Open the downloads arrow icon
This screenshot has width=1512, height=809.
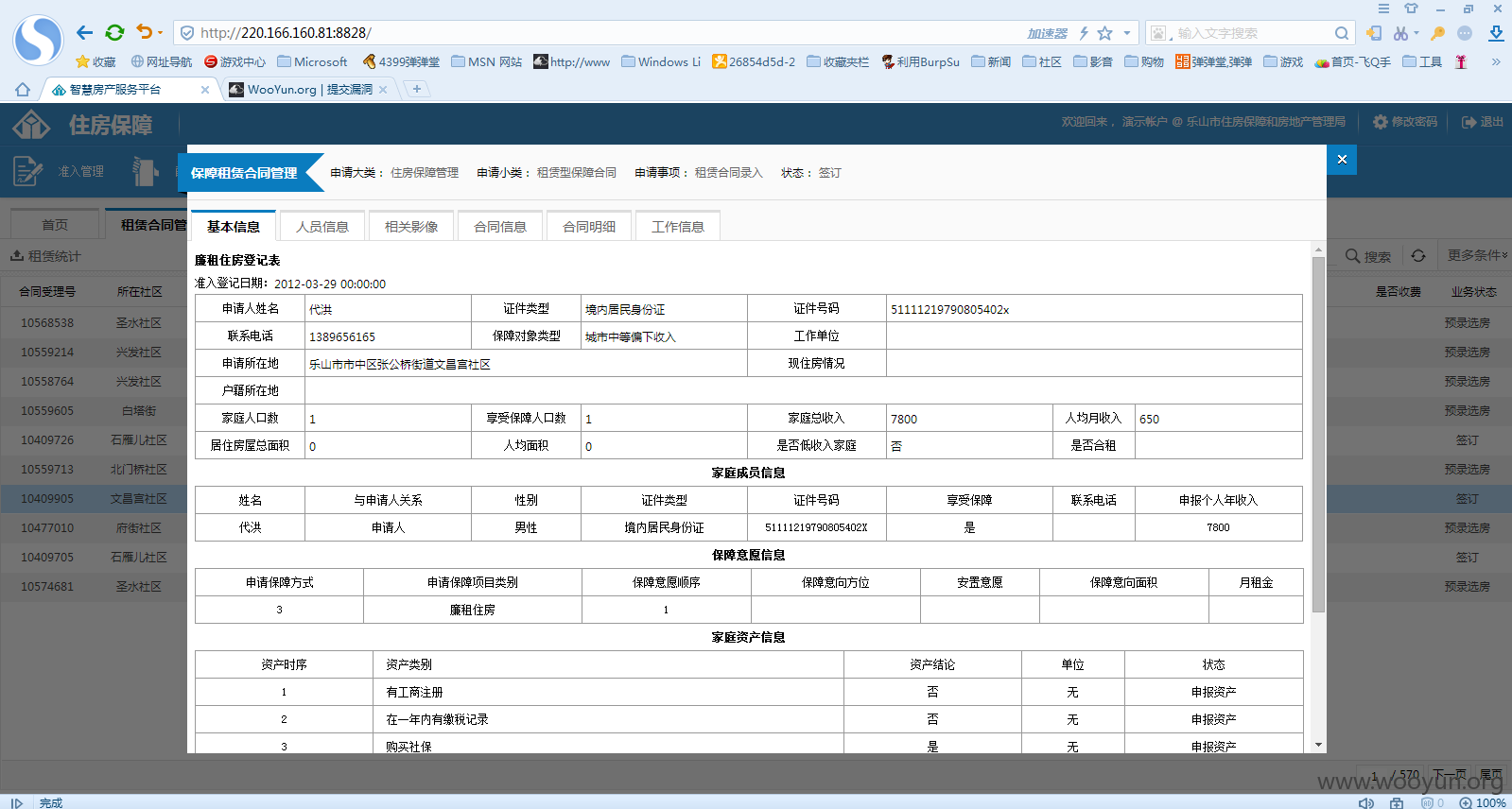1496,33
